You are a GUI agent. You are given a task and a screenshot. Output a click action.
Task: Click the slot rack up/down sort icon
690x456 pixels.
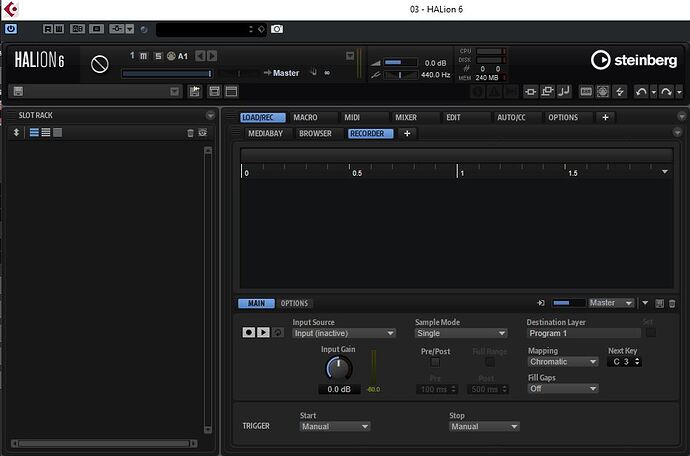pos(16,132)
